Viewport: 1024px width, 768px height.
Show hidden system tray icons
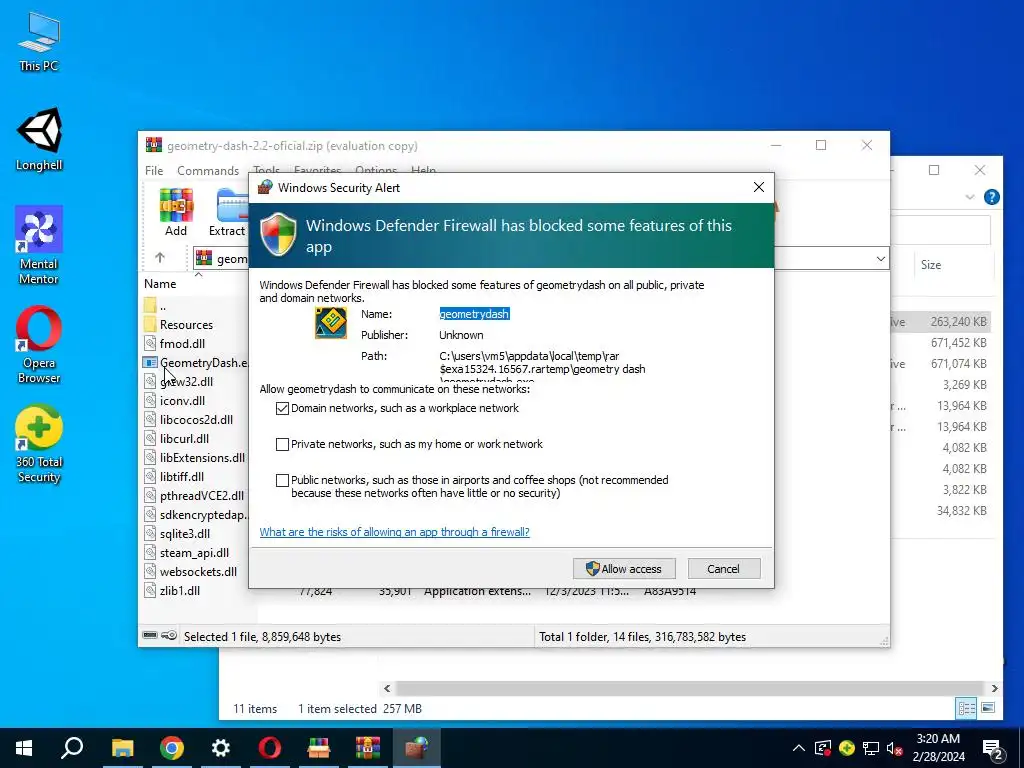pos(798,748)
